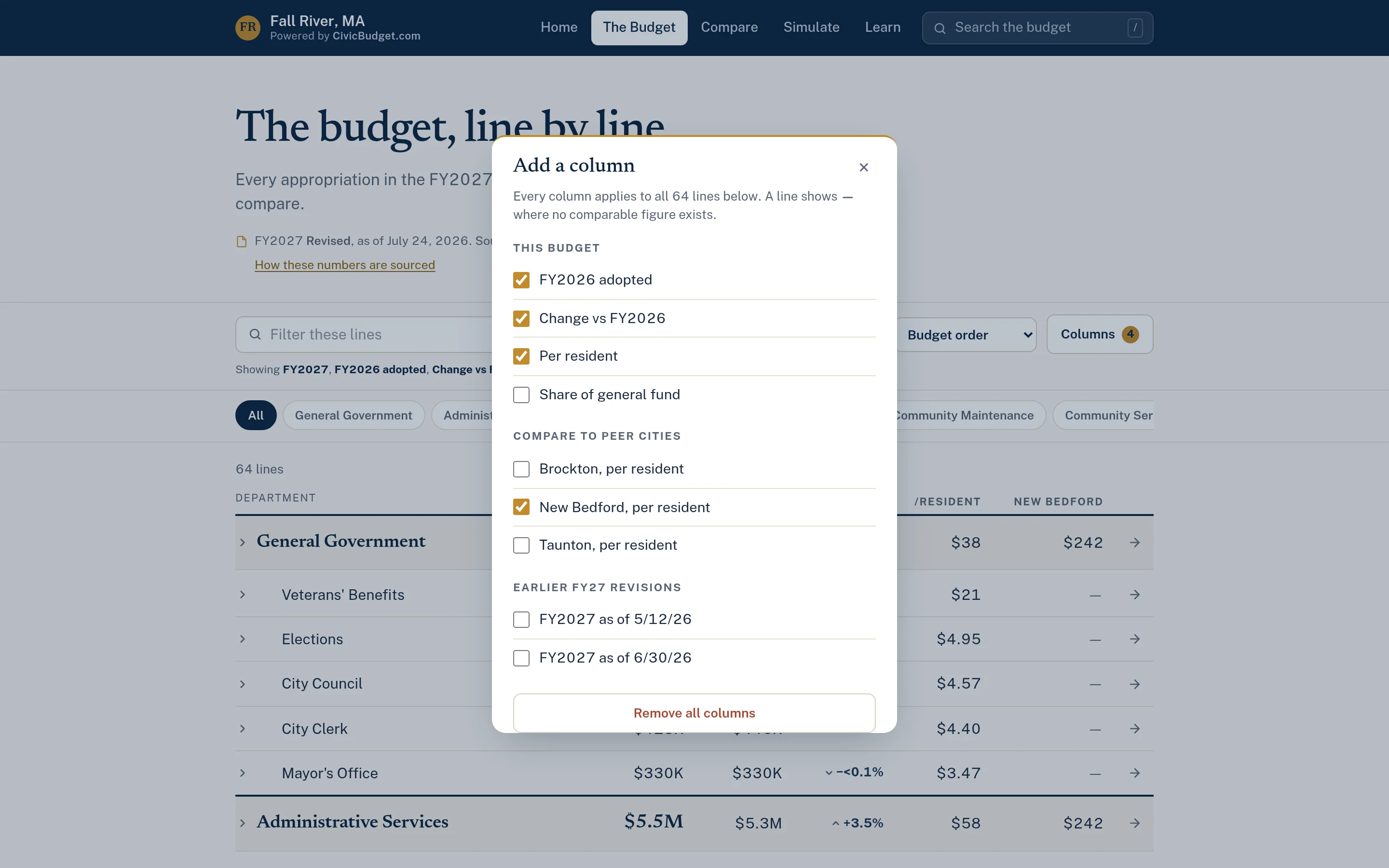Click the magnifier icon in Filter these lines
This screenshot has width=1389, height=868.
(x=256, y=334)
